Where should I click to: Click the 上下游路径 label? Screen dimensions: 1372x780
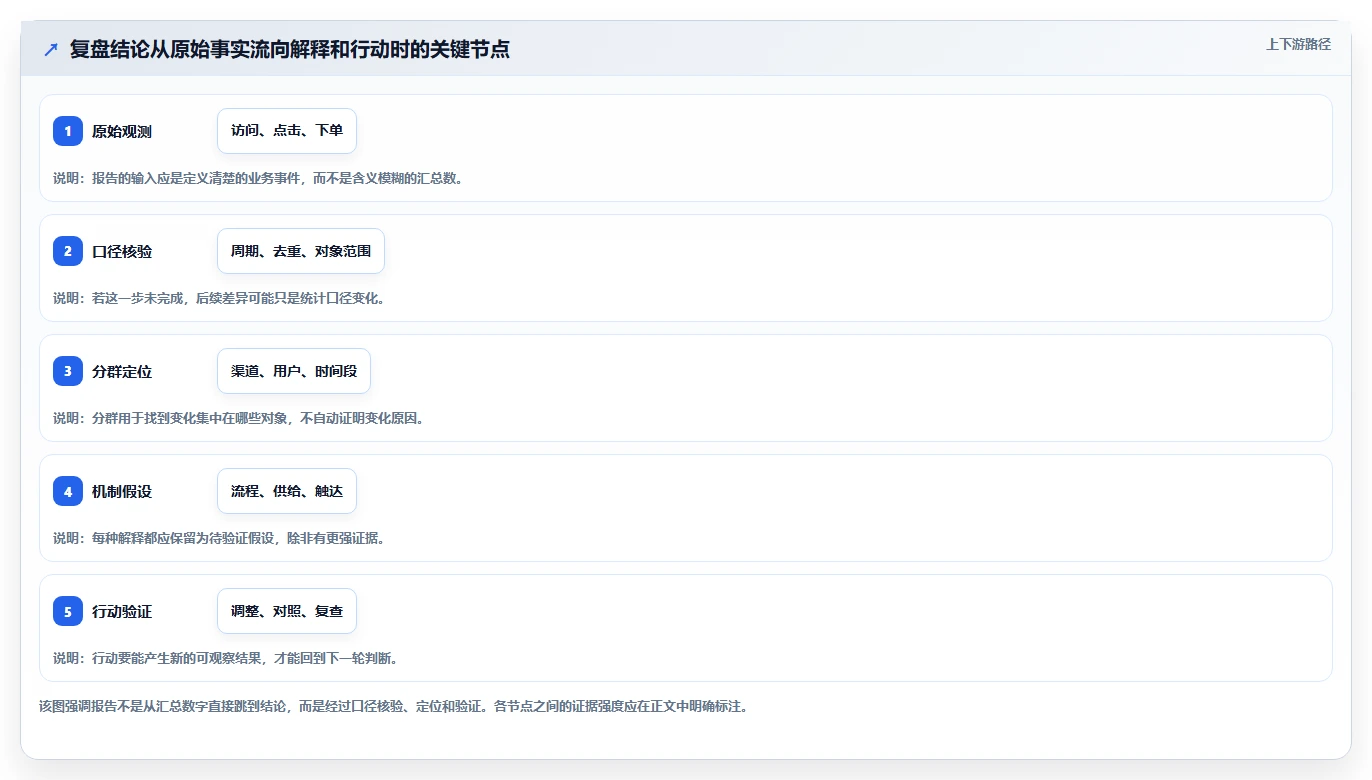[1298, 44]
